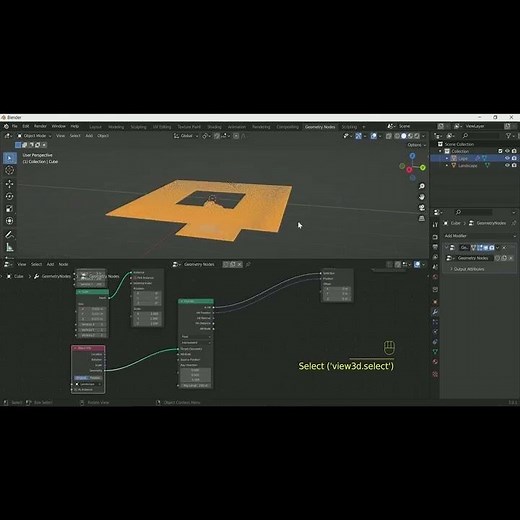Click the blue Z axis on navigation gizmo
The height and width of the screenshot is (520, 520).
tap(412, 156)
